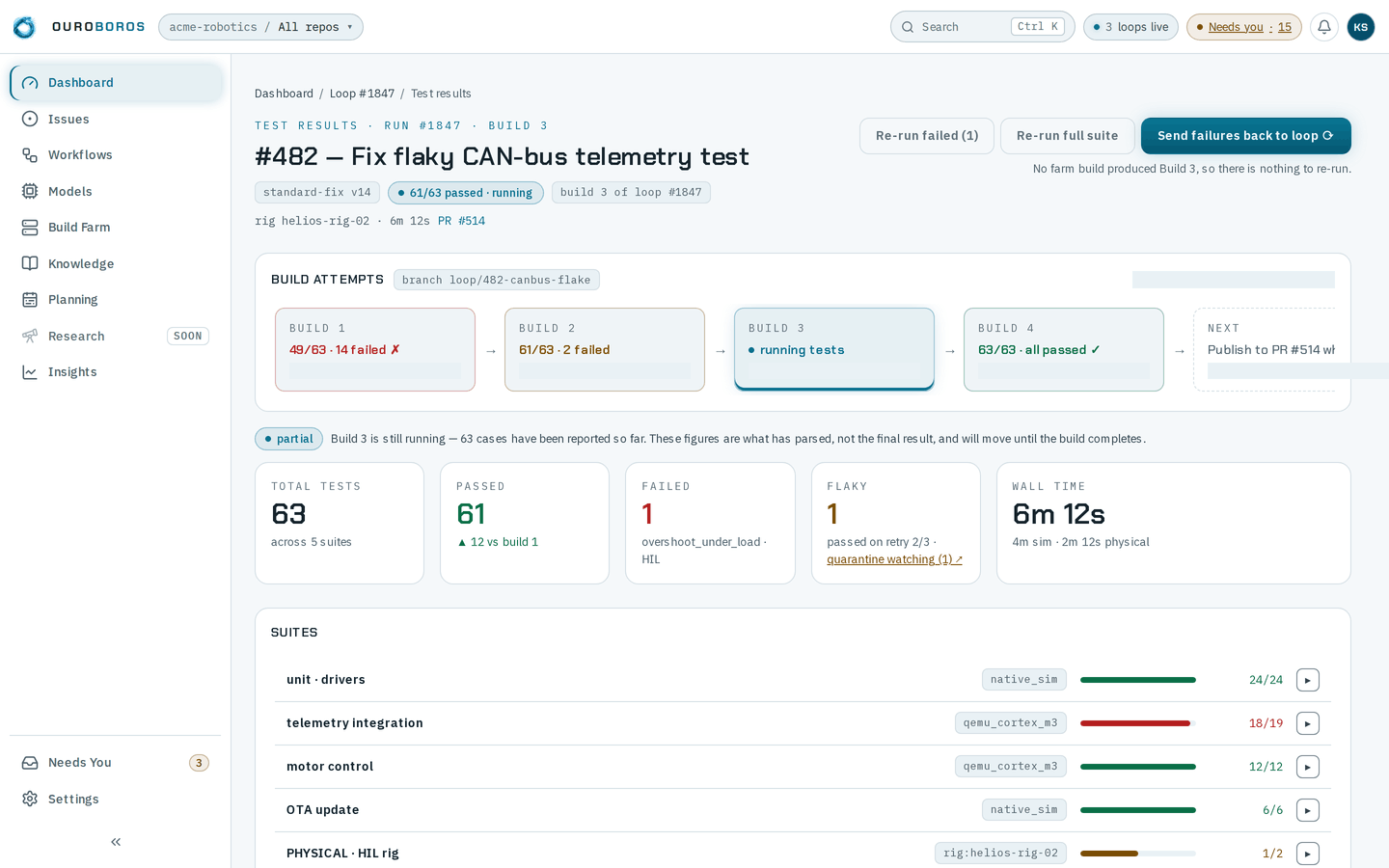Viewport: 1389px width, 868px height.
Task: Click the PHYSICAL · HIL rig progress bar
Action: 1138,854
